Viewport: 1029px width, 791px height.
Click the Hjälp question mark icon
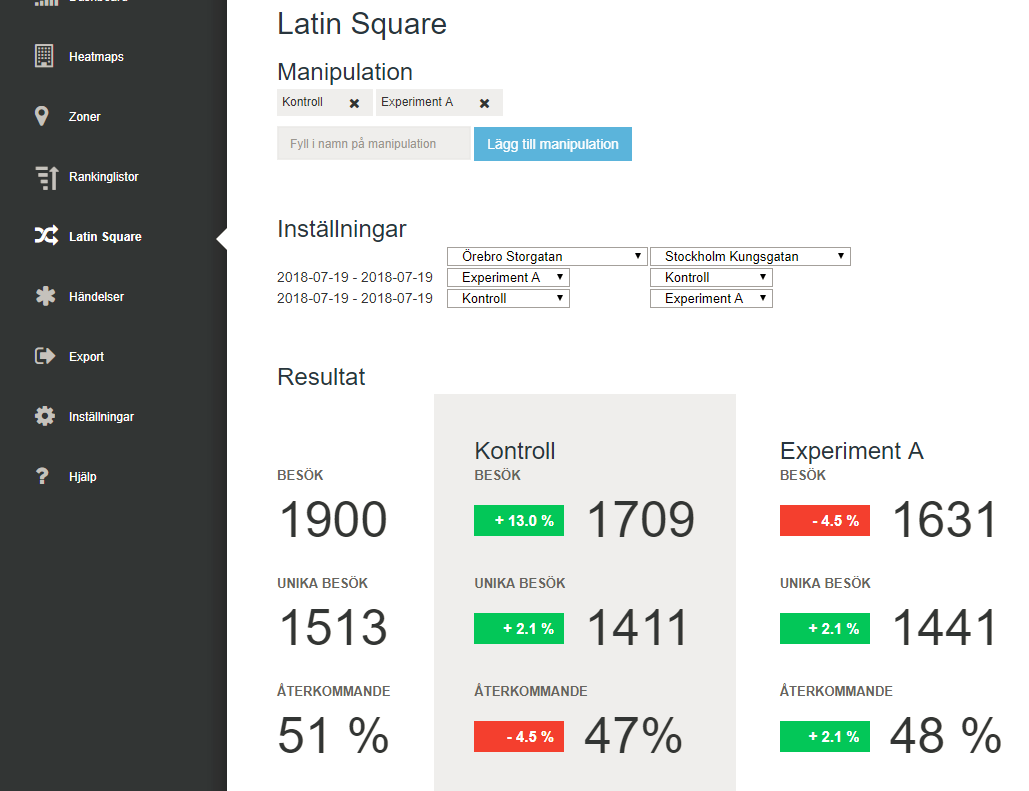(42, 476)
